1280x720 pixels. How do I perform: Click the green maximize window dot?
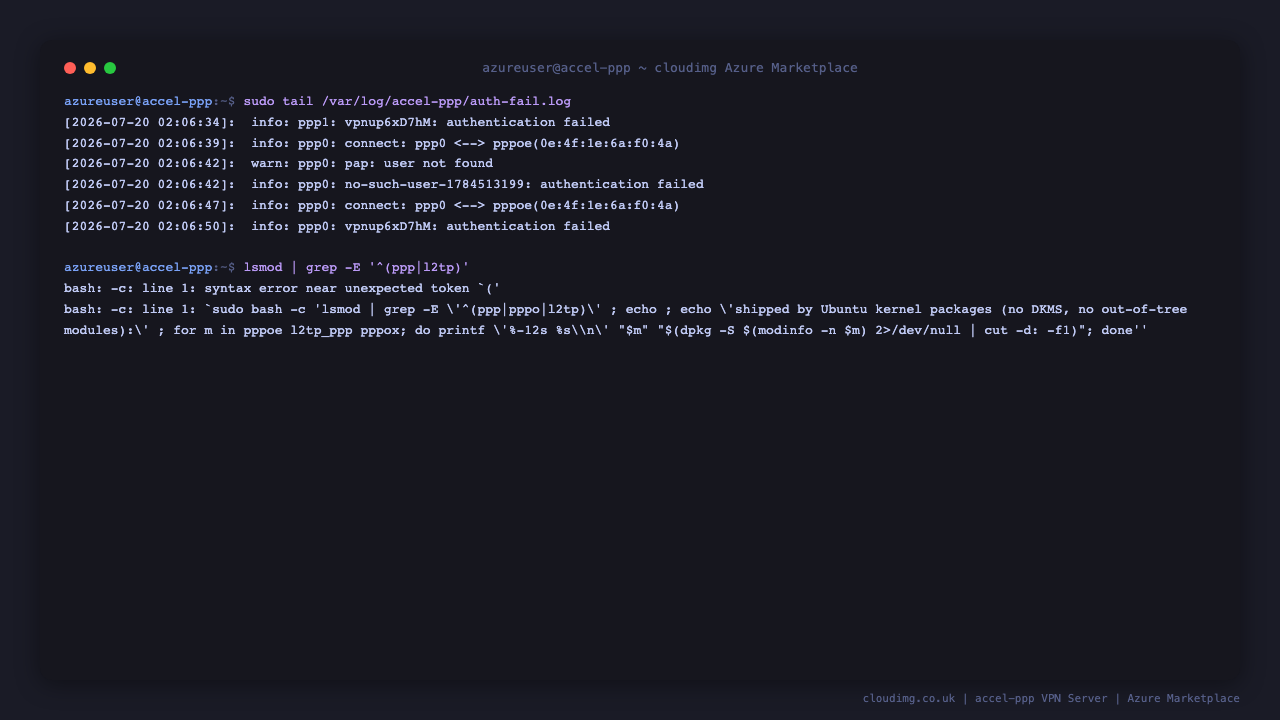coord(110,68)
